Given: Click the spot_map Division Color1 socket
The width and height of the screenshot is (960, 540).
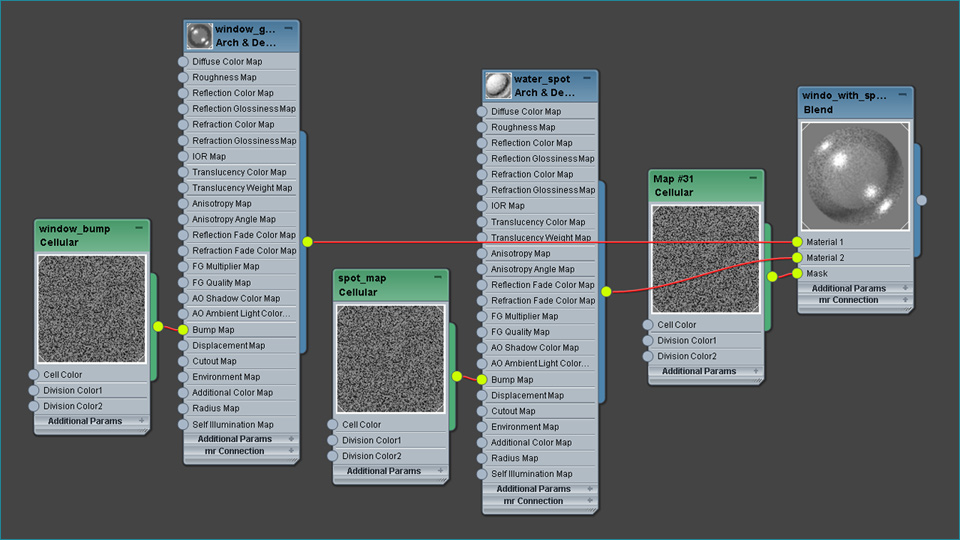Looking at the screenshot, I should pos(332,440).
